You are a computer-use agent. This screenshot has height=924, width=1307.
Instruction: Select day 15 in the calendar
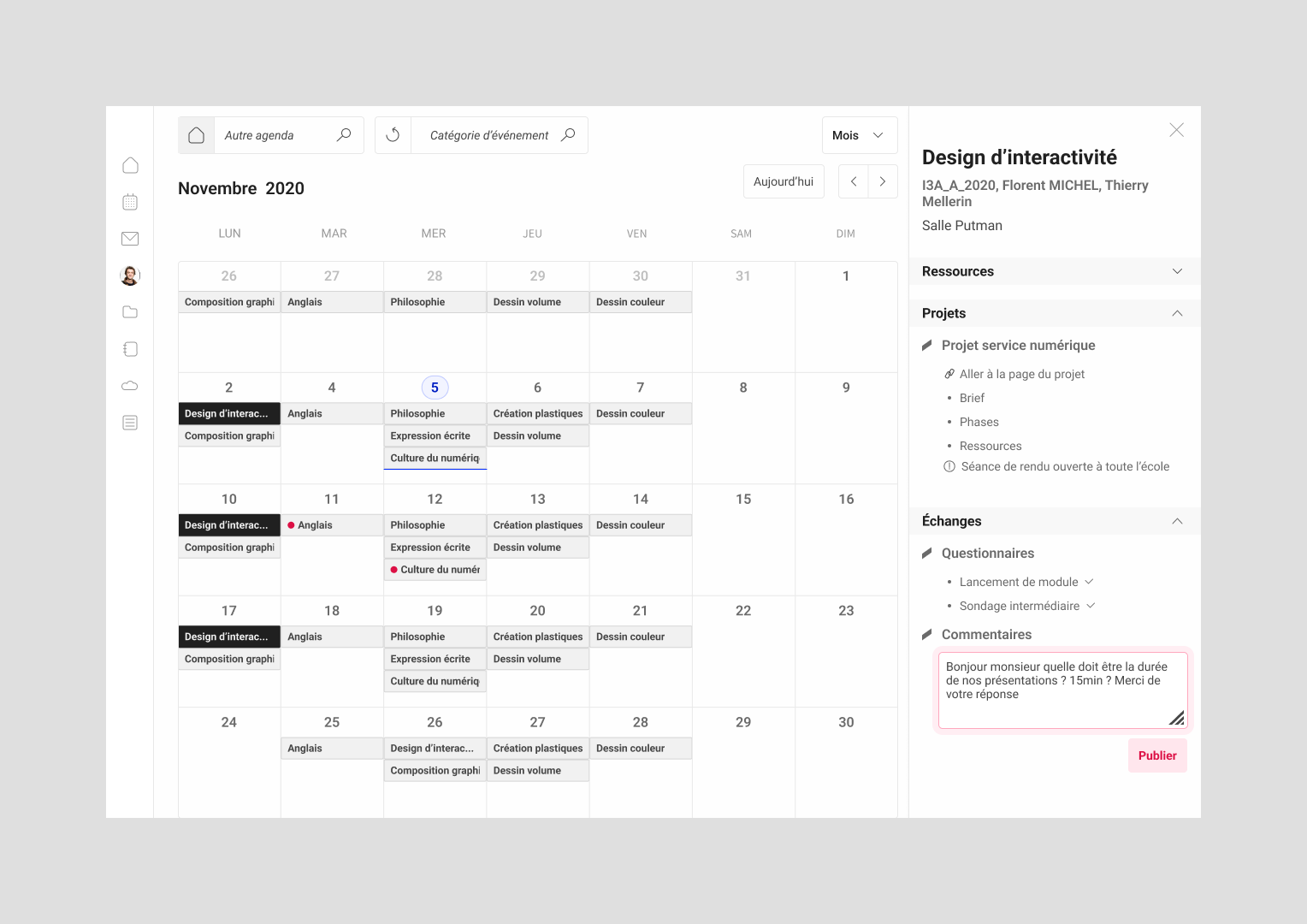coord(743,499)
